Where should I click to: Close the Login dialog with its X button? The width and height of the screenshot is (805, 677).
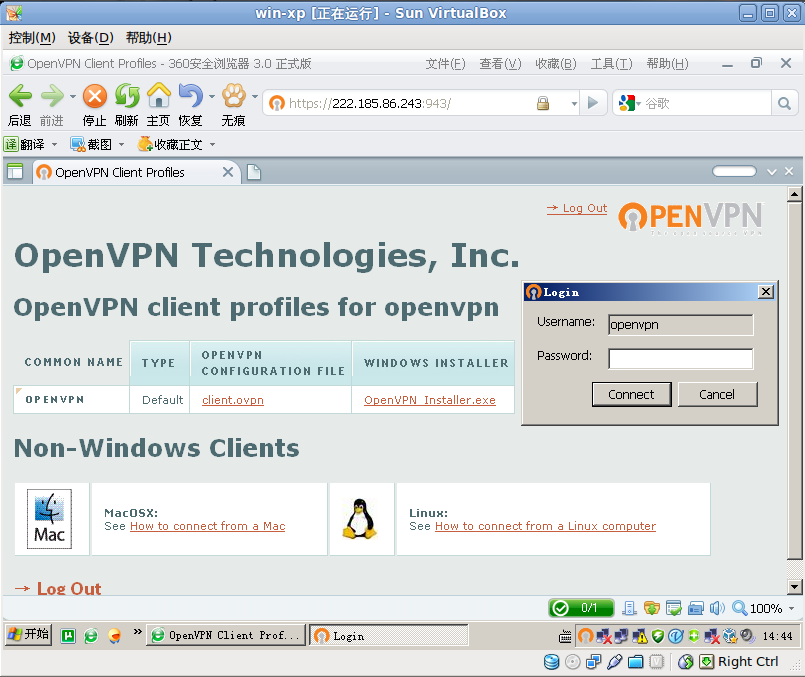click(x=765, y=292)
